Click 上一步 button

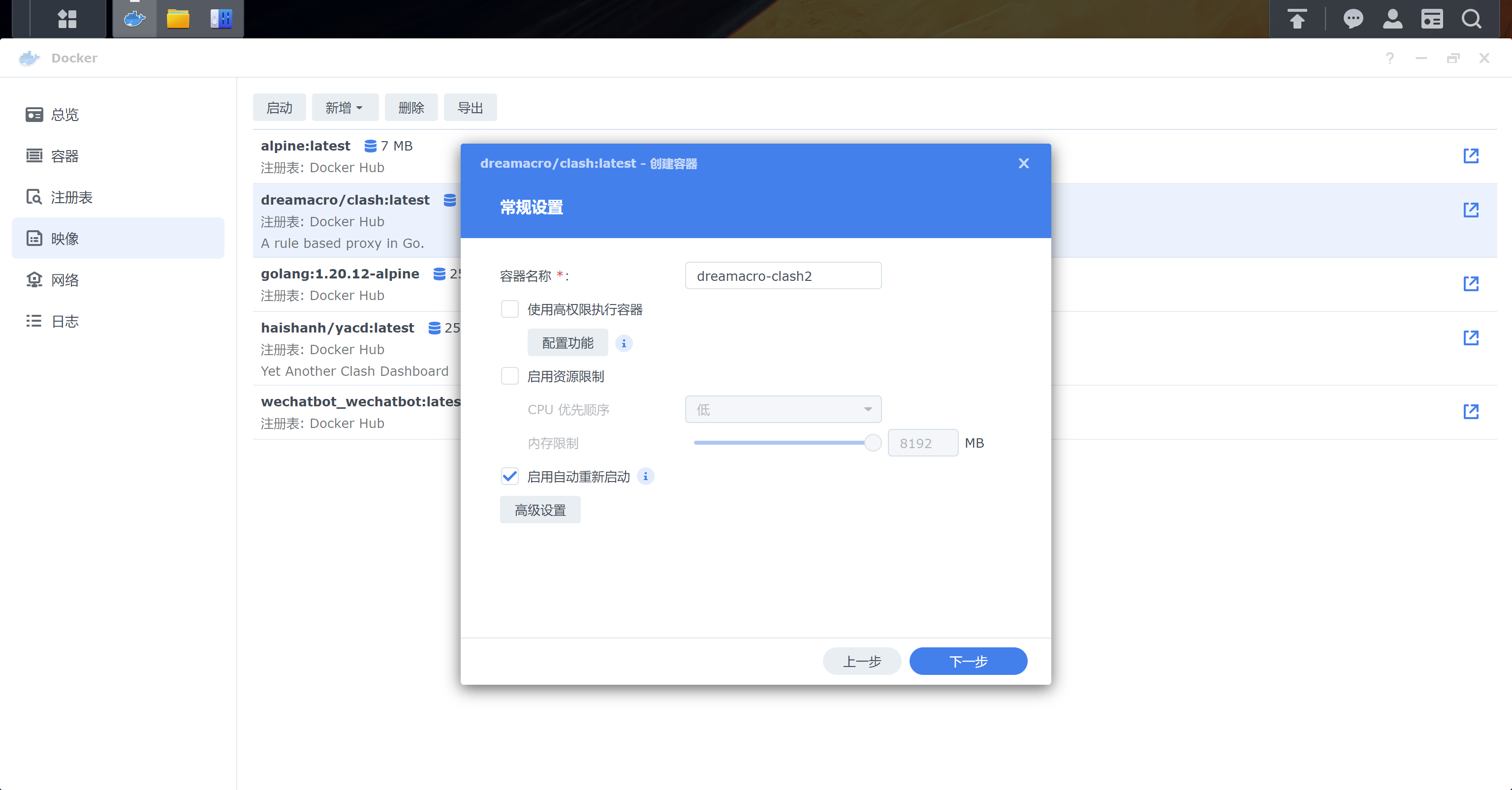862,661
